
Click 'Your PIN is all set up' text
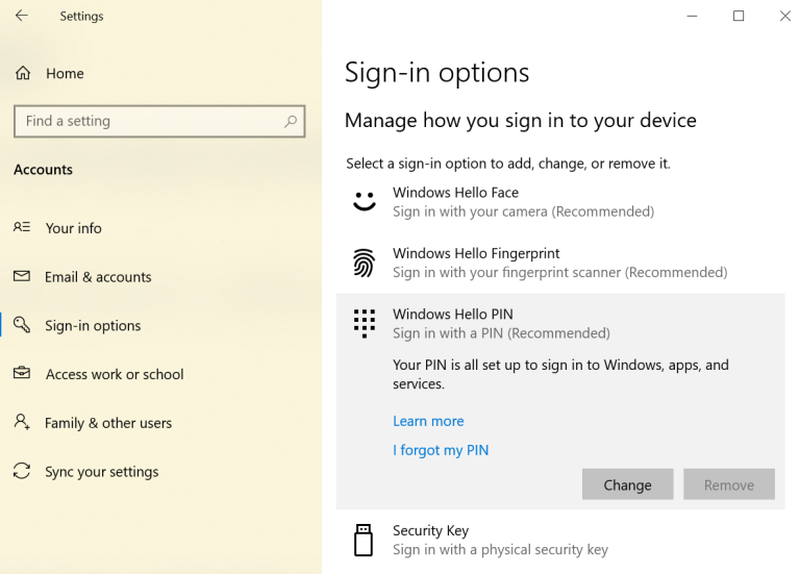click(x=561, y=374)
